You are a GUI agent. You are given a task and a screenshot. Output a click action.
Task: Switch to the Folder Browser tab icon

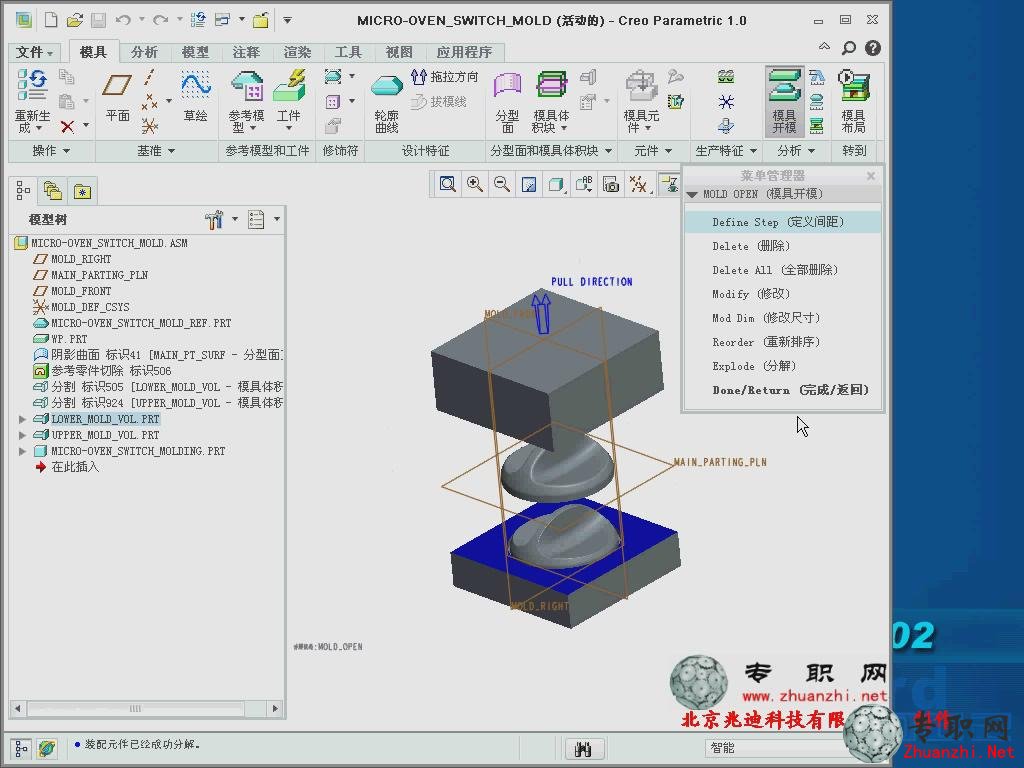pos(52,191)
